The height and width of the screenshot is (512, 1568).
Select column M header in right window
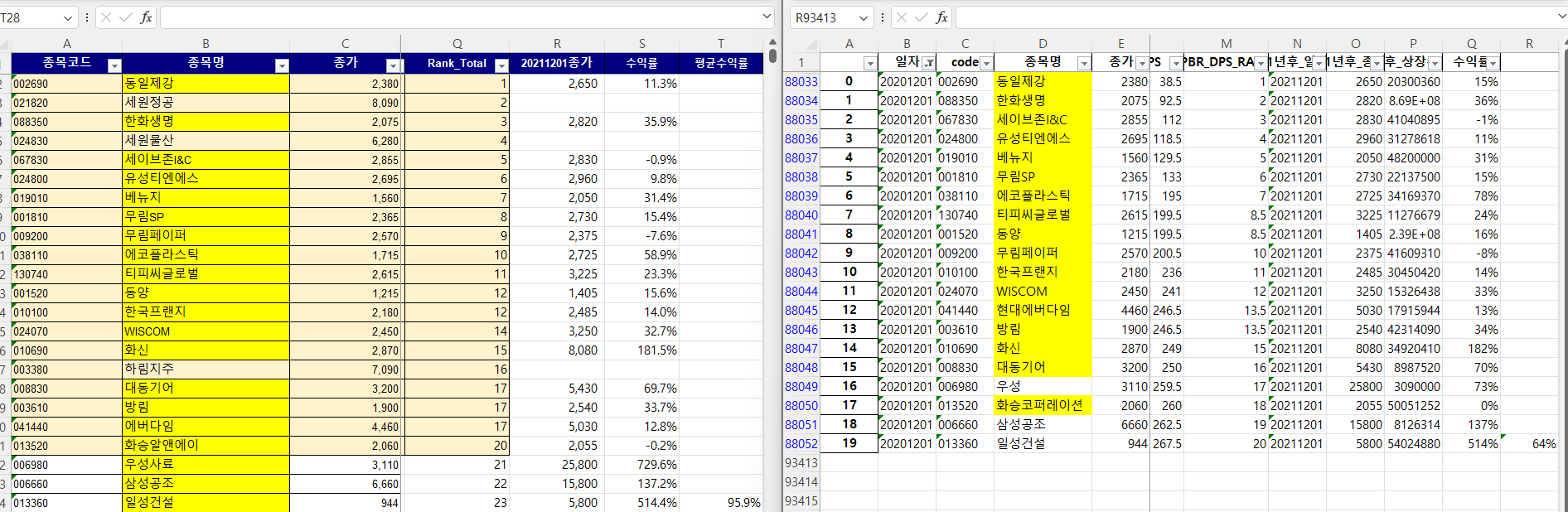pos(1226,44)
